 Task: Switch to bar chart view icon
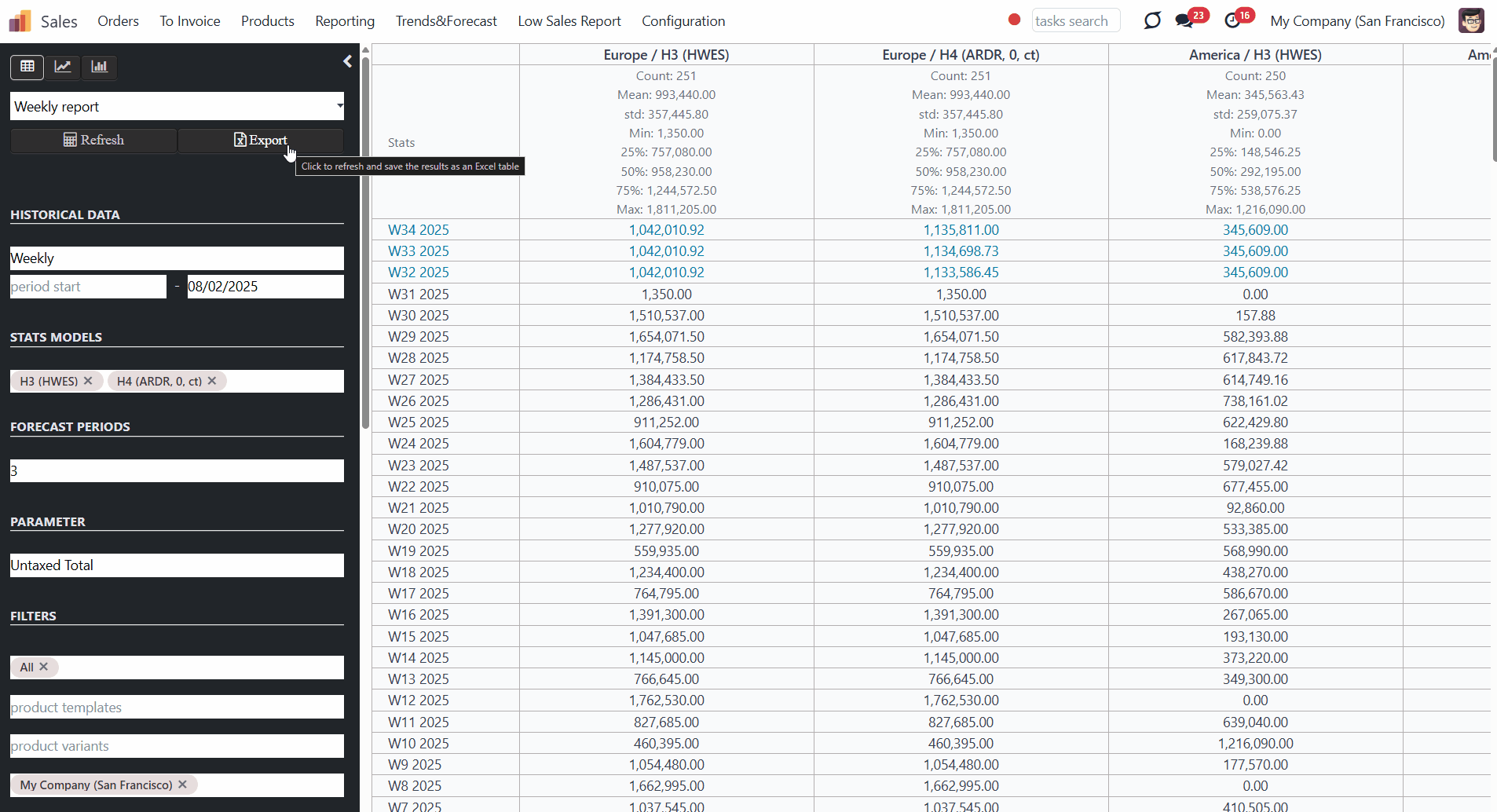tap(99, 67)
